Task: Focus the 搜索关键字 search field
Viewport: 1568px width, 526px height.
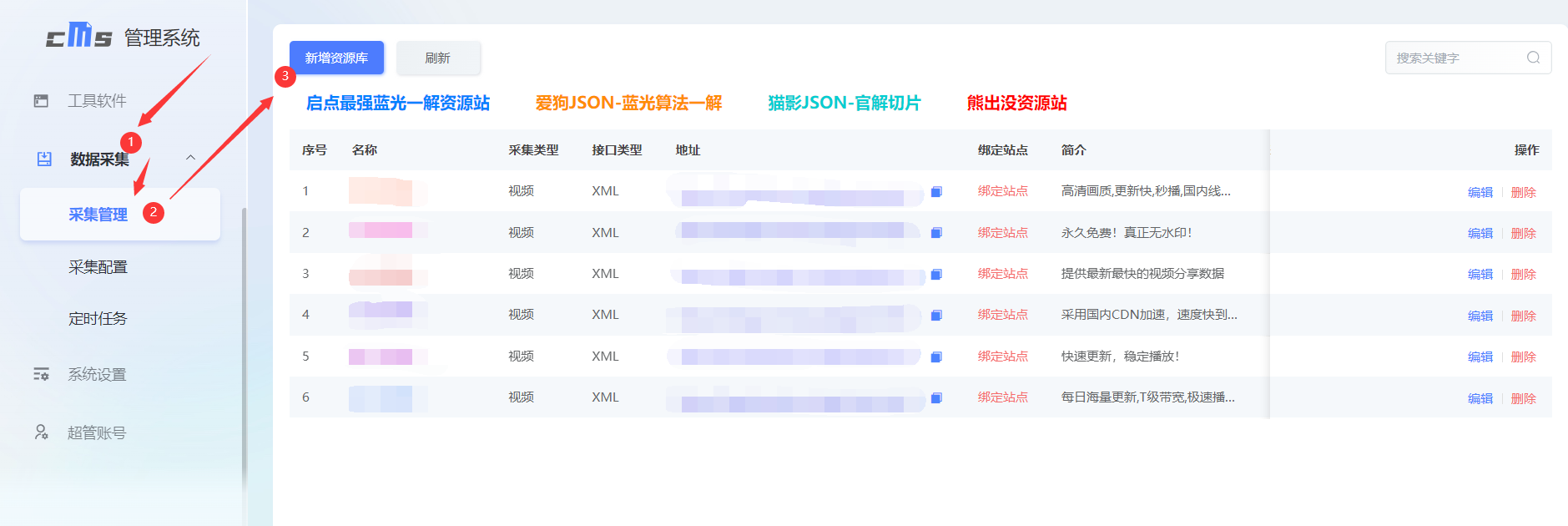Action: pyautogui.click(x=1456, y=58)
